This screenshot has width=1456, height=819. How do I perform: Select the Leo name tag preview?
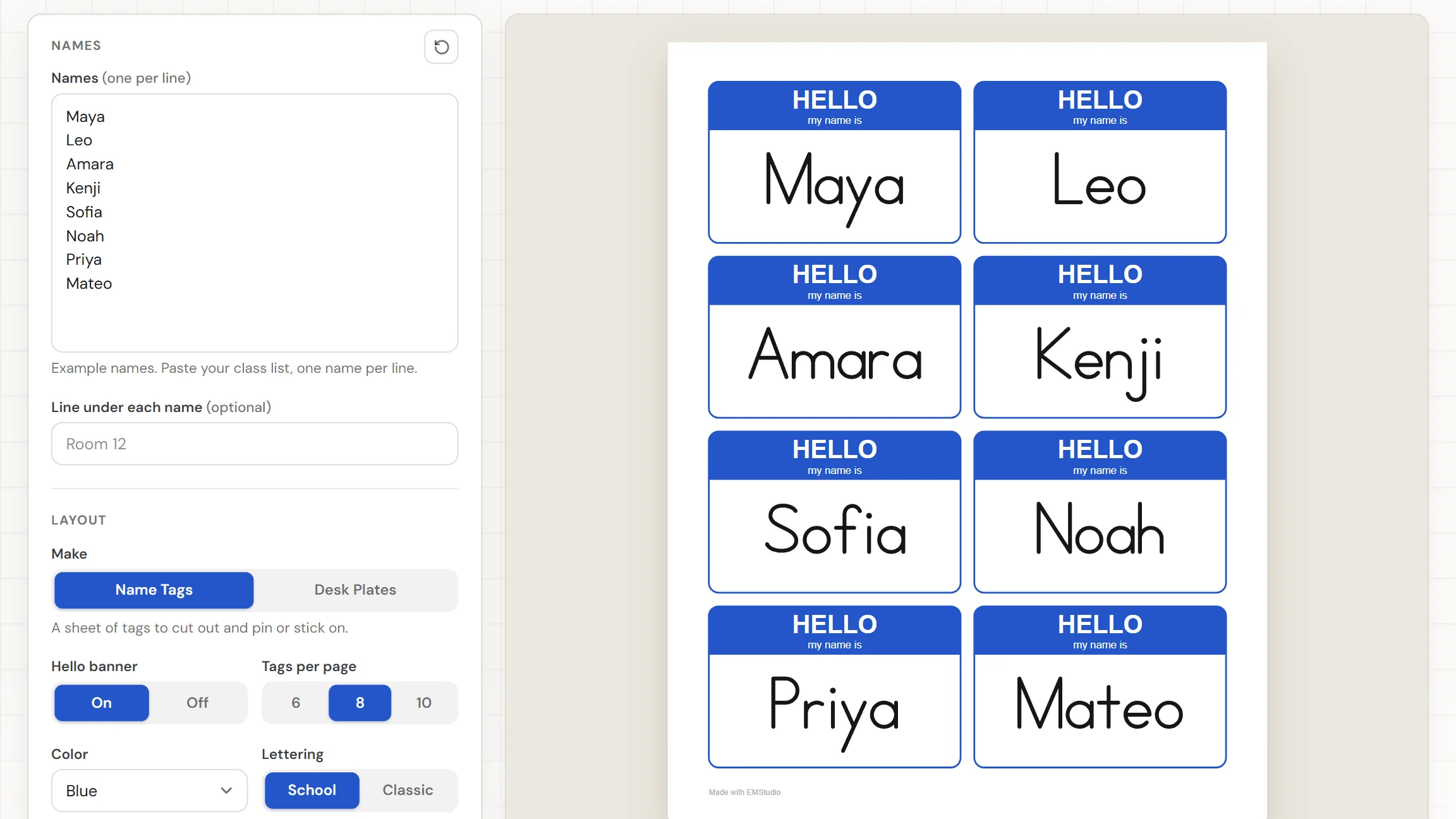coord(1100,162)
